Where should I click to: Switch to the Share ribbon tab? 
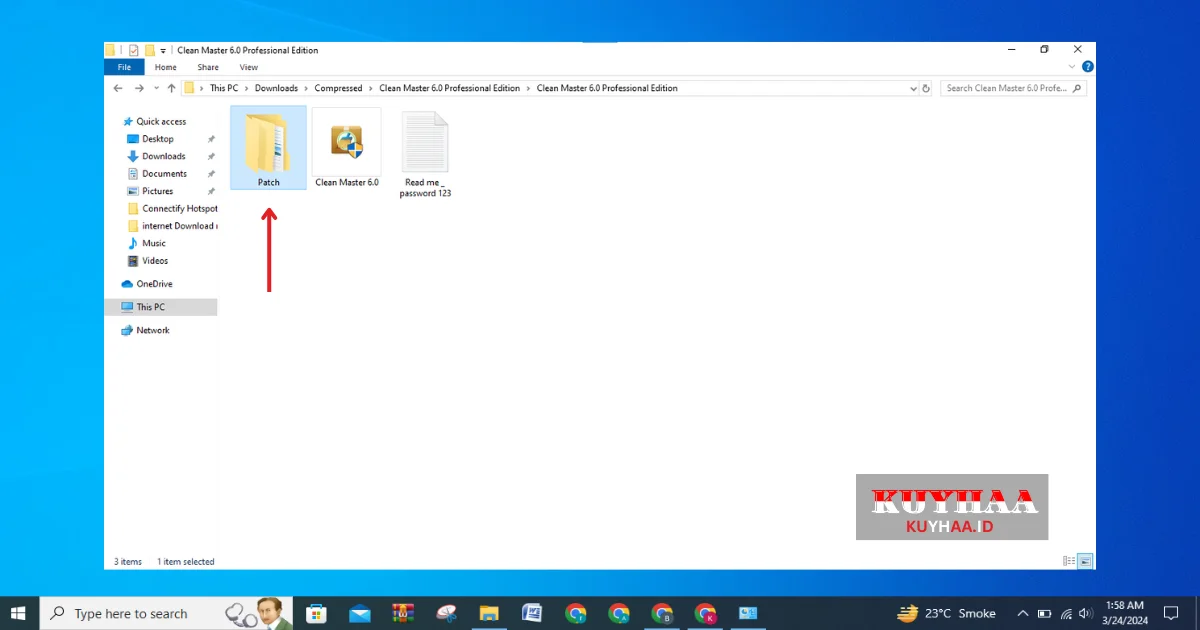[x=208, y=67]
